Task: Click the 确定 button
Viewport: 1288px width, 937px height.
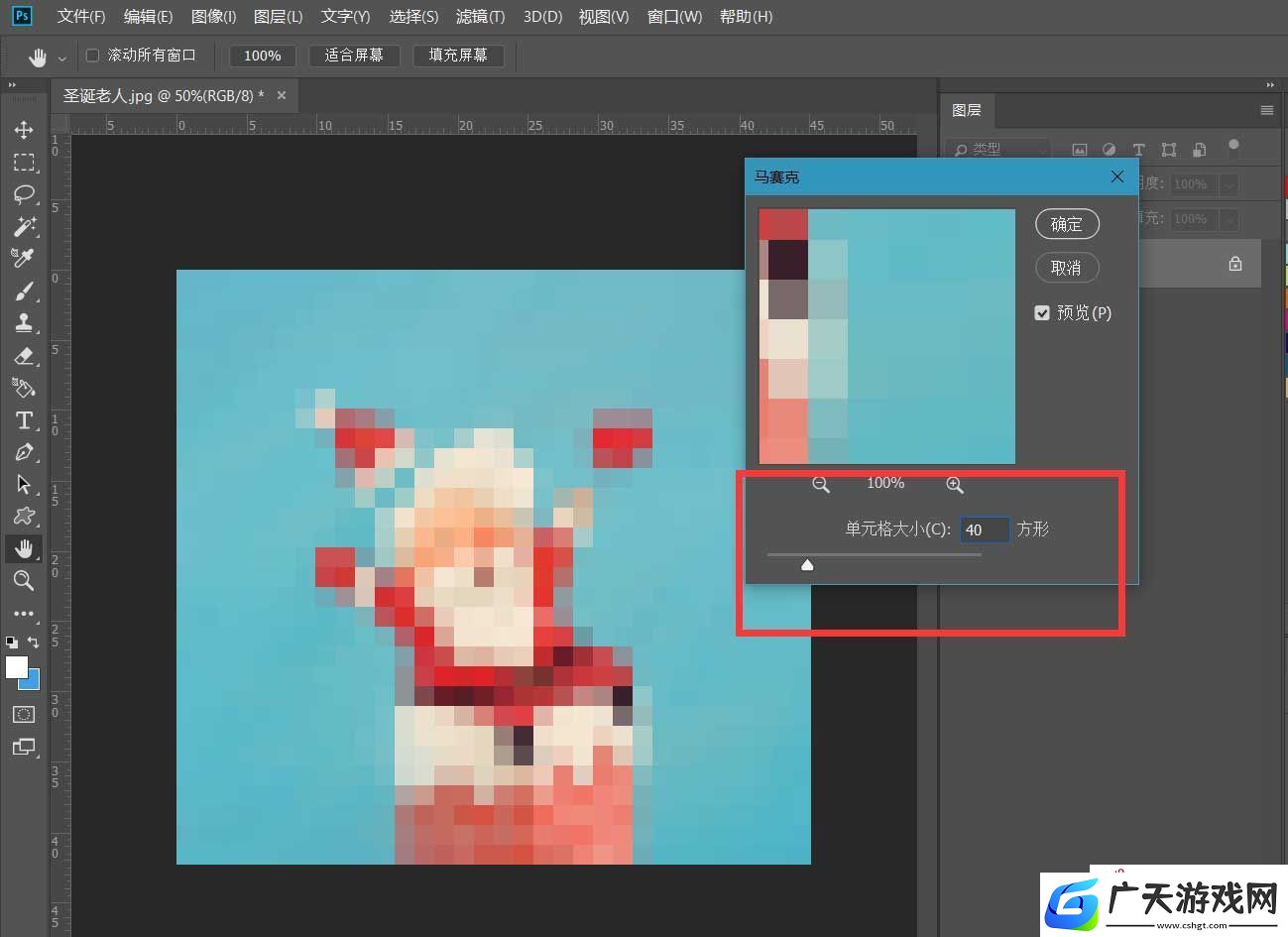Action: coord(1067,224)
